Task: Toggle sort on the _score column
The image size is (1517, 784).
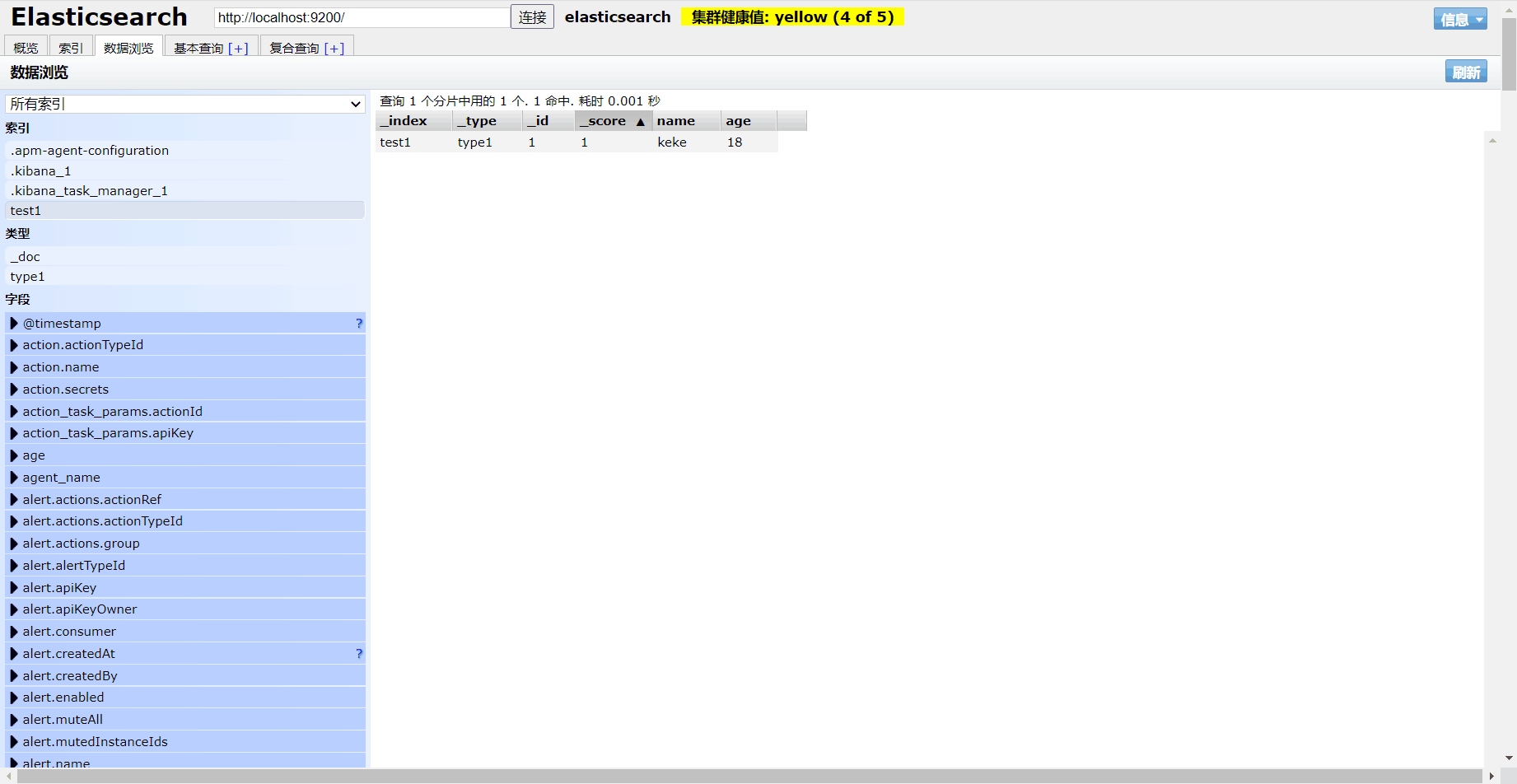Action: click(614, 120)
